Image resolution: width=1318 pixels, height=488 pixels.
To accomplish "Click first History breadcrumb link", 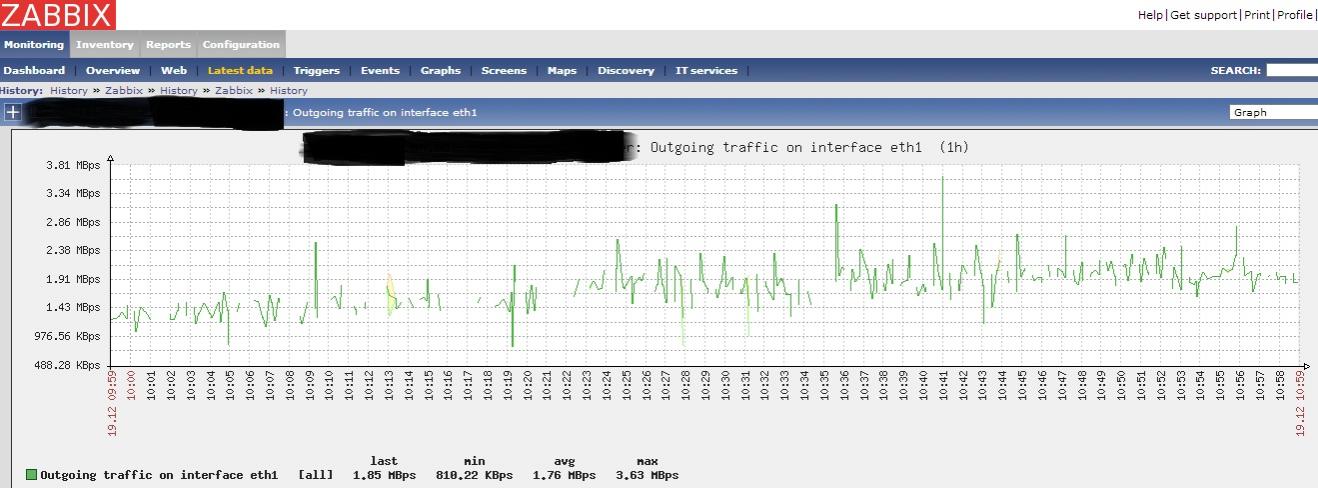I will point(69,90).
